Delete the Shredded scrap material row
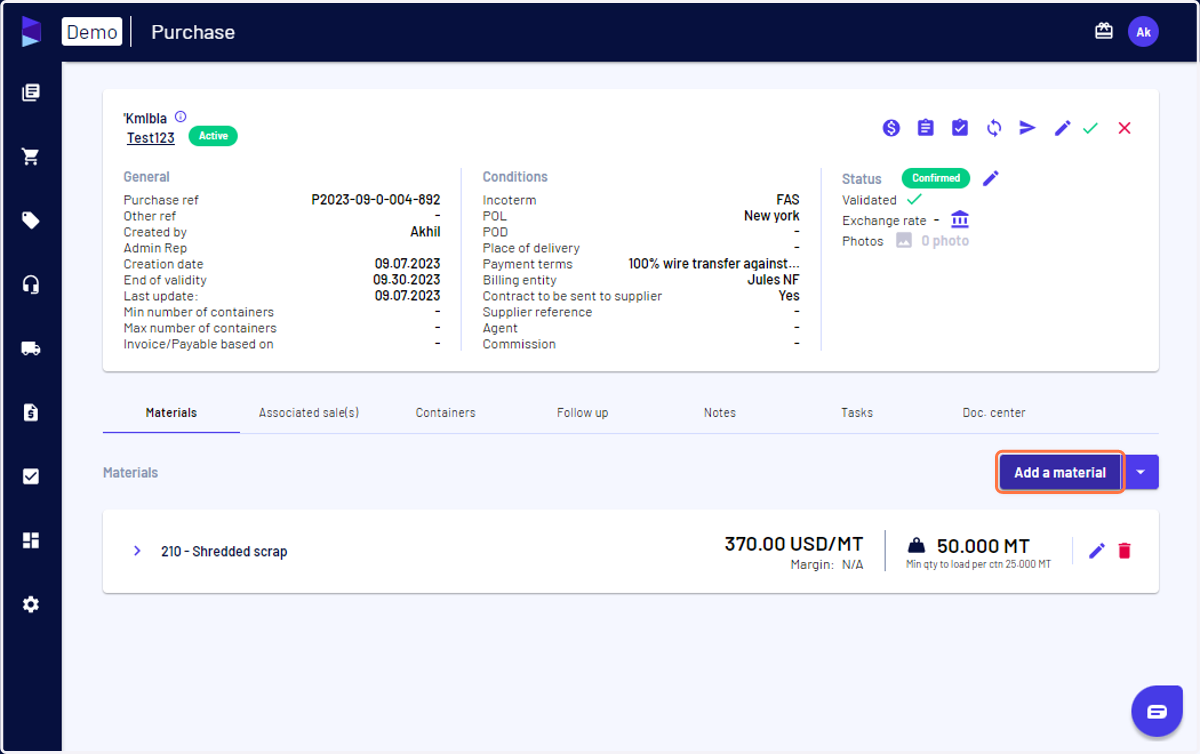The image size is (1200, 754). pos(1125,551)
